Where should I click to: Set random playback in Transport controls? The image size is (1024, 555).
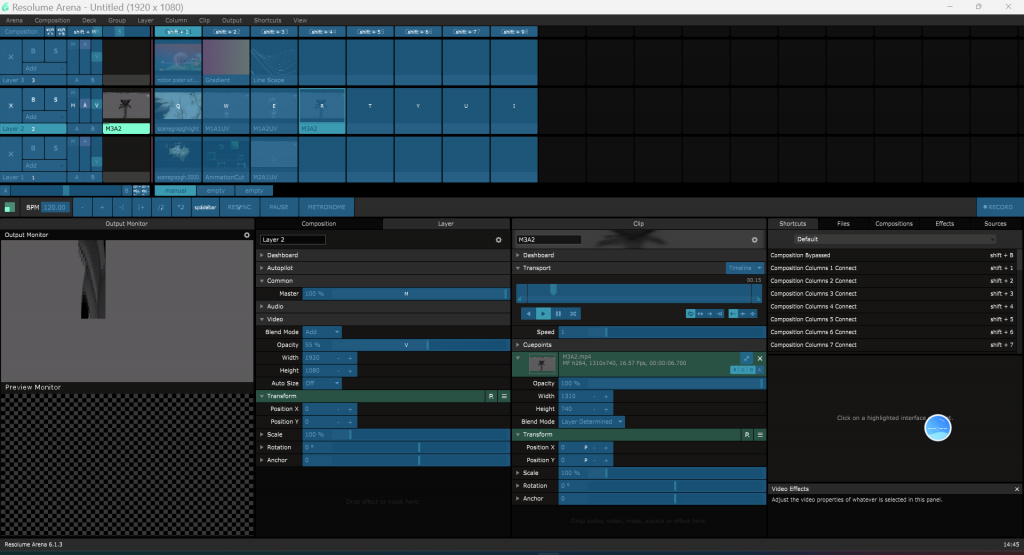573,314
